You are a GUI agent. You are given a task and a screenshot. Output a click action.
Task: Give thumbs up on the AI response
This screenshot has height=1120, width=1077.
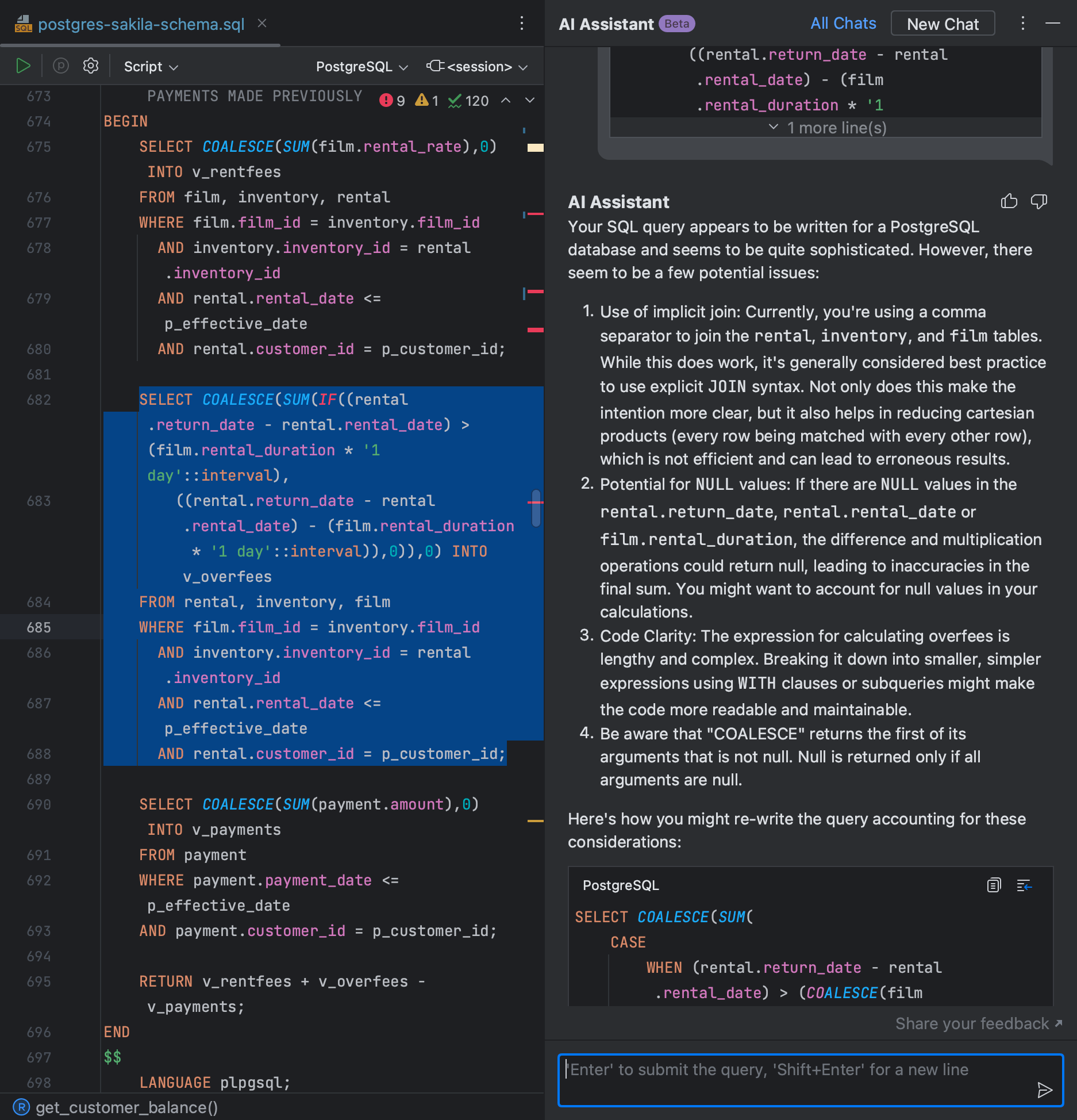coord(1009,201)
